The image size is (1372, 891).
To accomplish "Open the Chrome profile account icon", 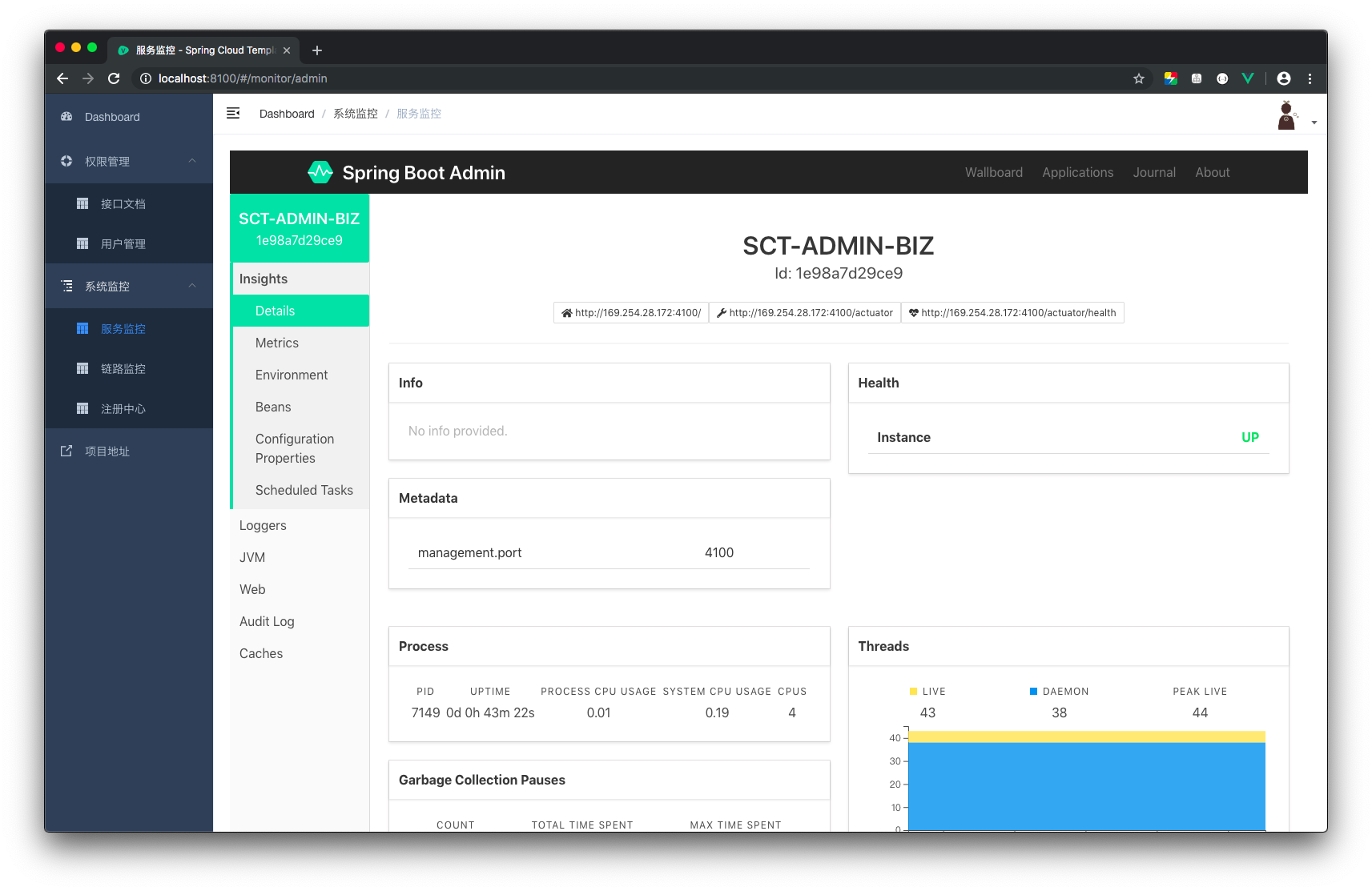I will (1284, 78).
